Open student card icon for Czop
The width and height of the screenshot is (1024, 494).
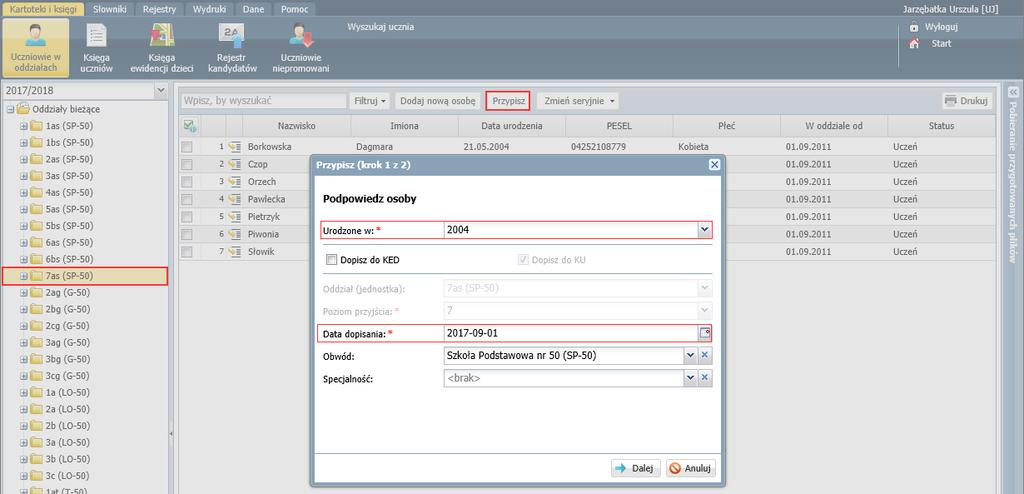click(235, 165)
